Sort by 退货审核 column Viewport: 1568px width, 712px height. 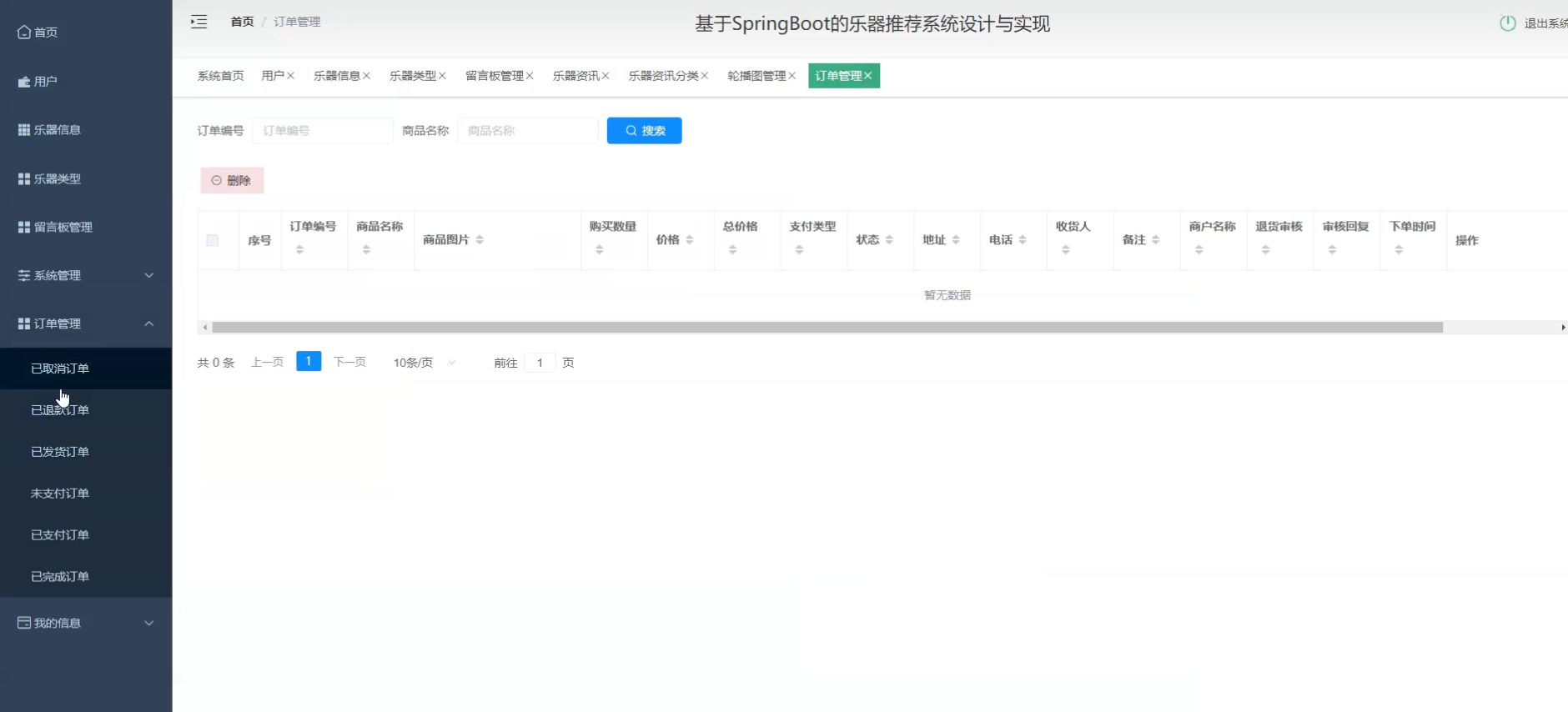click(1266, 250)
